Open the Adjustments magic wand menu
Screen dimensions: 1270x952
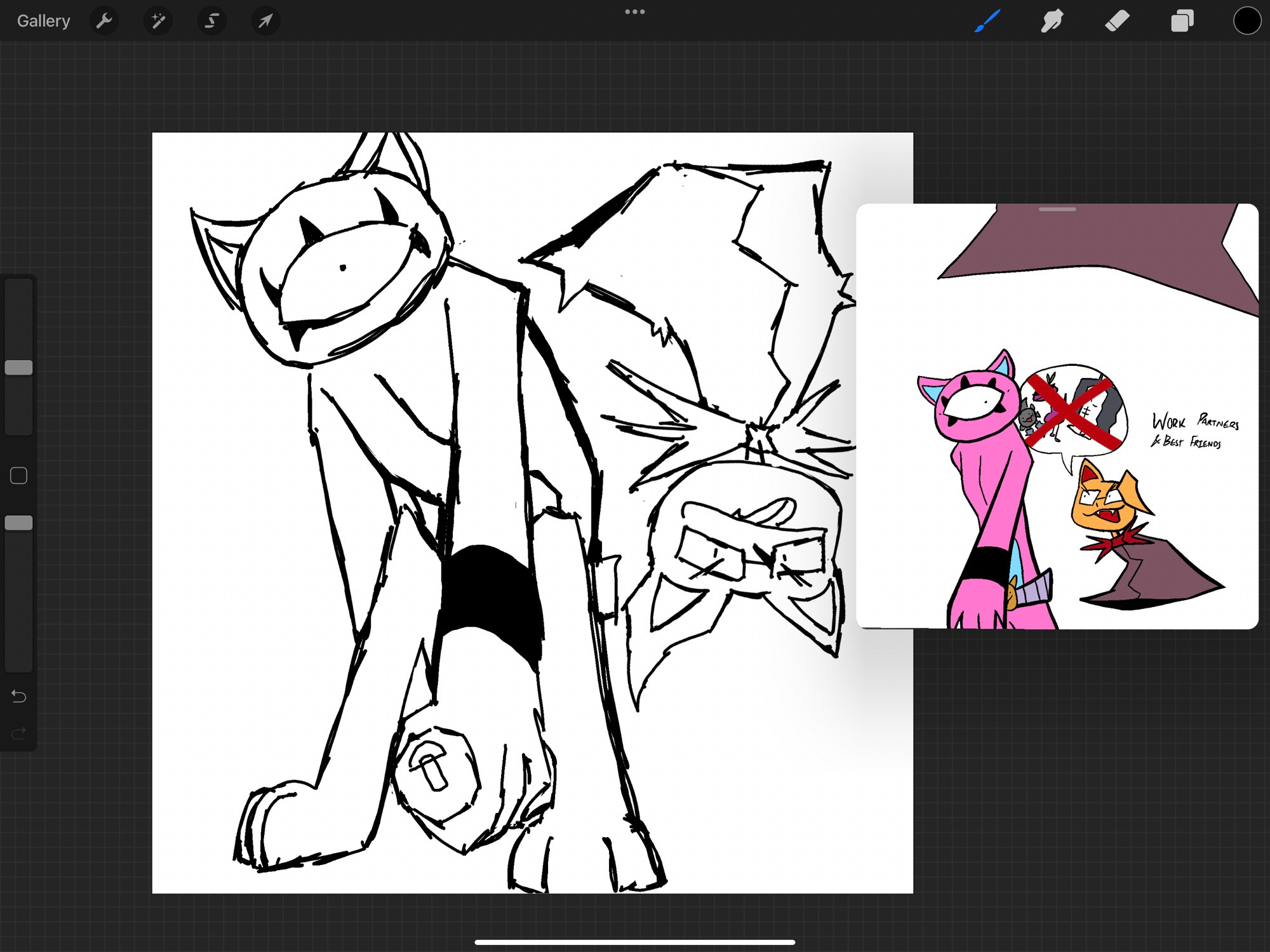click(157, 21)
